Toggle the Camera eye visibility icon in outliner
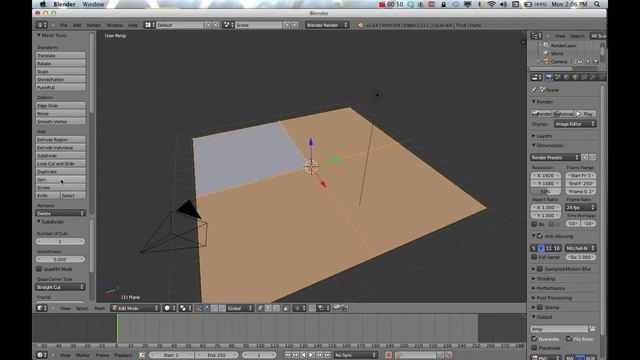 tap(580, 62)
